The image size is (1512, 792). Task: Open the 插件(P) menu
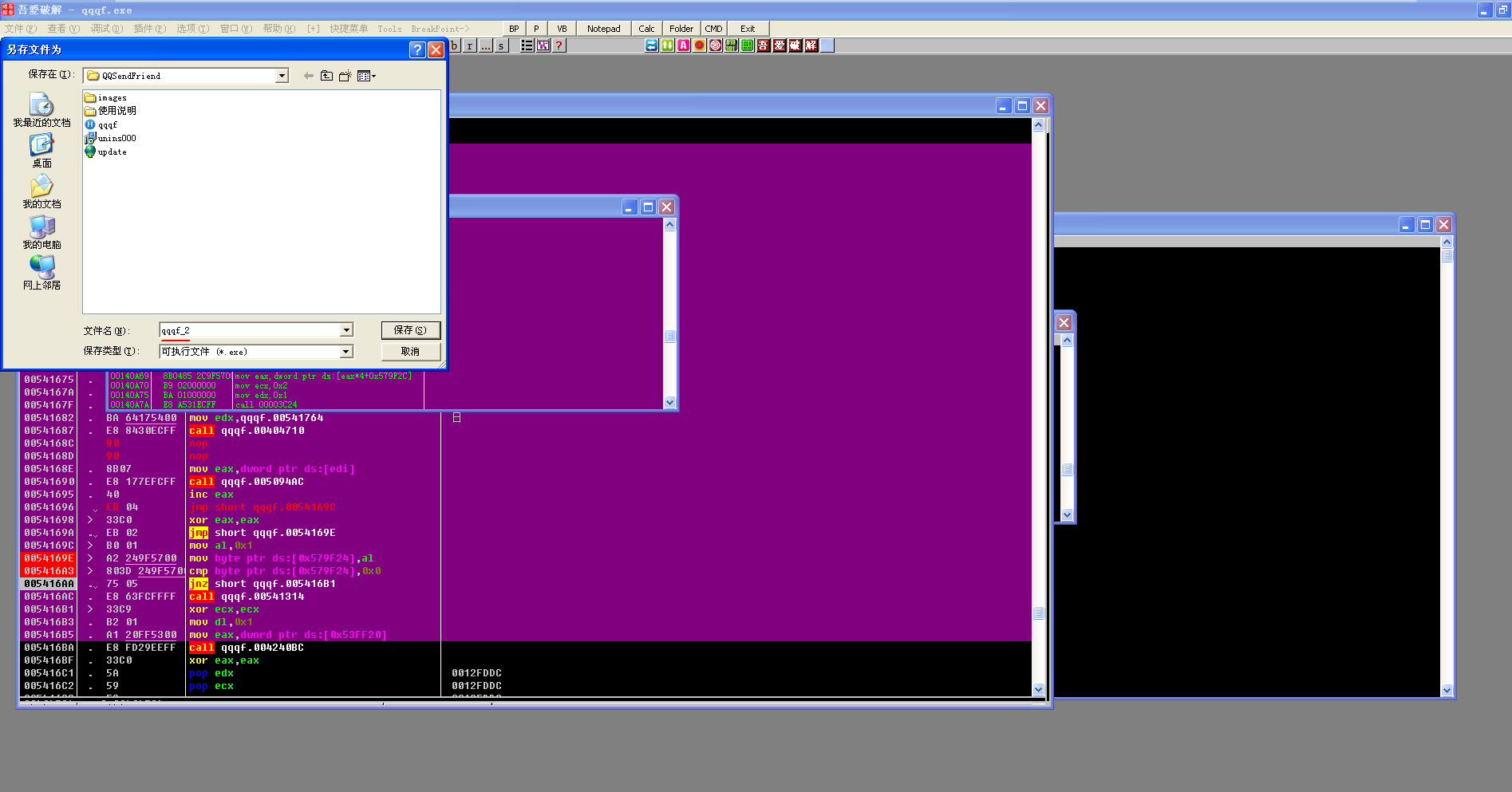(x=150, y=29)
